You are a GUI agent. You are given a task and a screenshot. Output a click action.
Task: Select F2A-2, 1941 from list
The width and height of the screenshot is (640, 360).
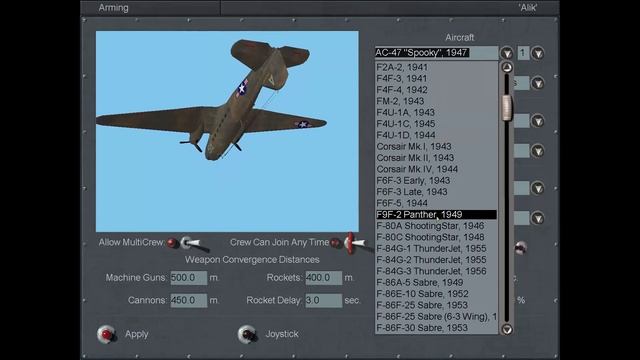coord(436,67)
